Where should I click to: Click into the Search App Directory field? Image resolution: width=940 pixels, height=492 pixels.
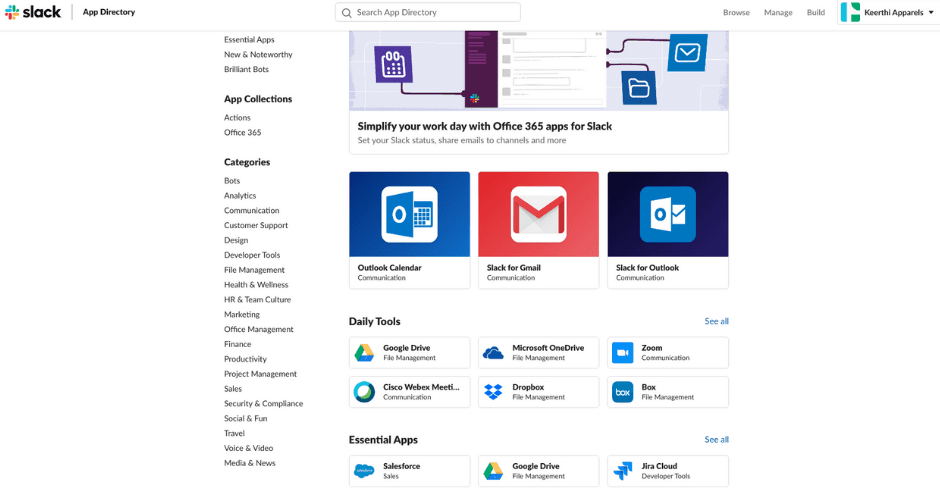pos(430,13)
